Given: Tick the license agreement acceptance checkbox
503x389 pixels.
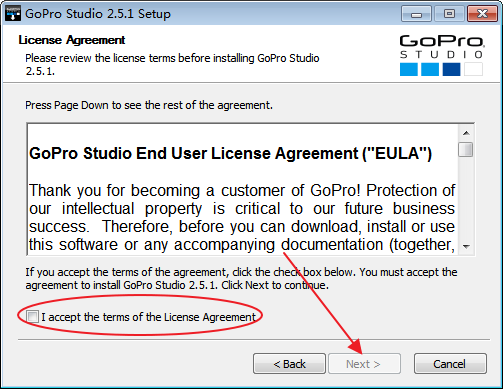Looking at the screenshot, I should [32, 316].
